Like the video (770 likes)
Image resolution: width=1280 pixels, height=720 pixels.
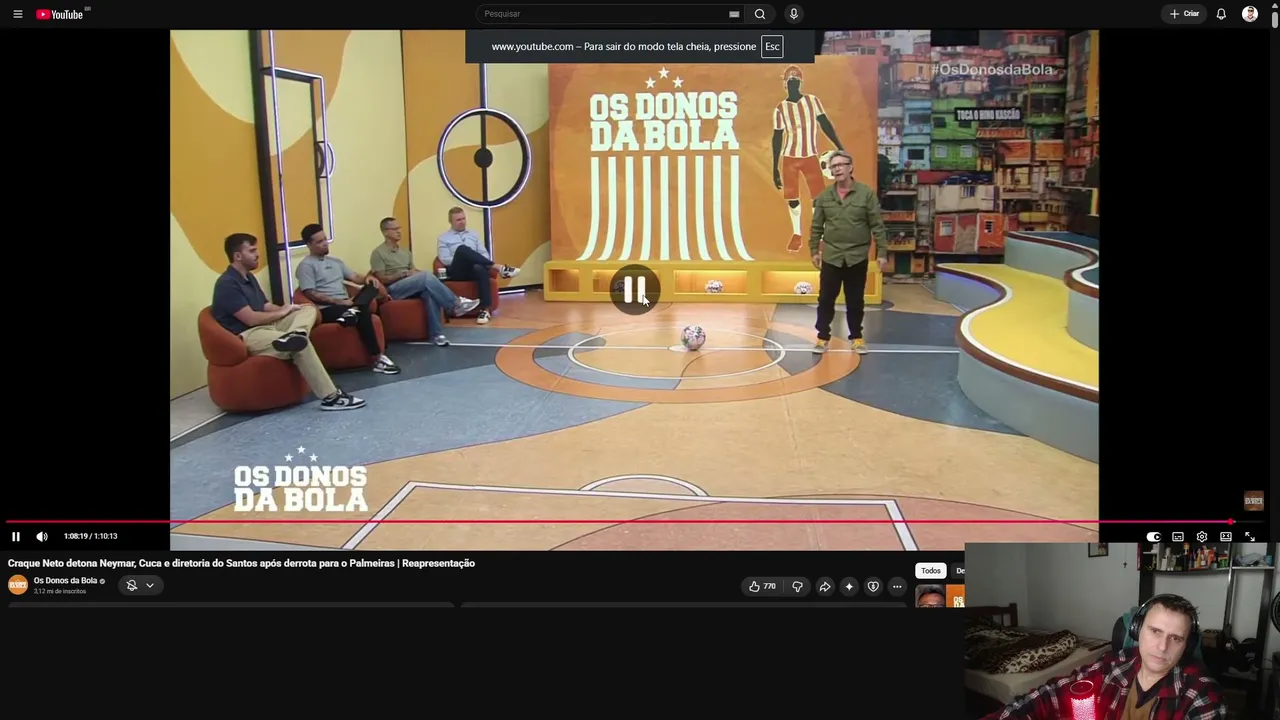(x=762, y=587)
